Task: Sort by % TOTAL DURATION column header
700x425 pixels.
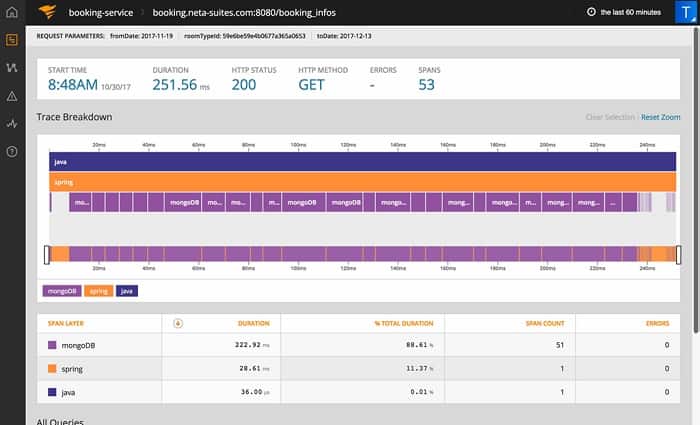Action: click(404, 323)
